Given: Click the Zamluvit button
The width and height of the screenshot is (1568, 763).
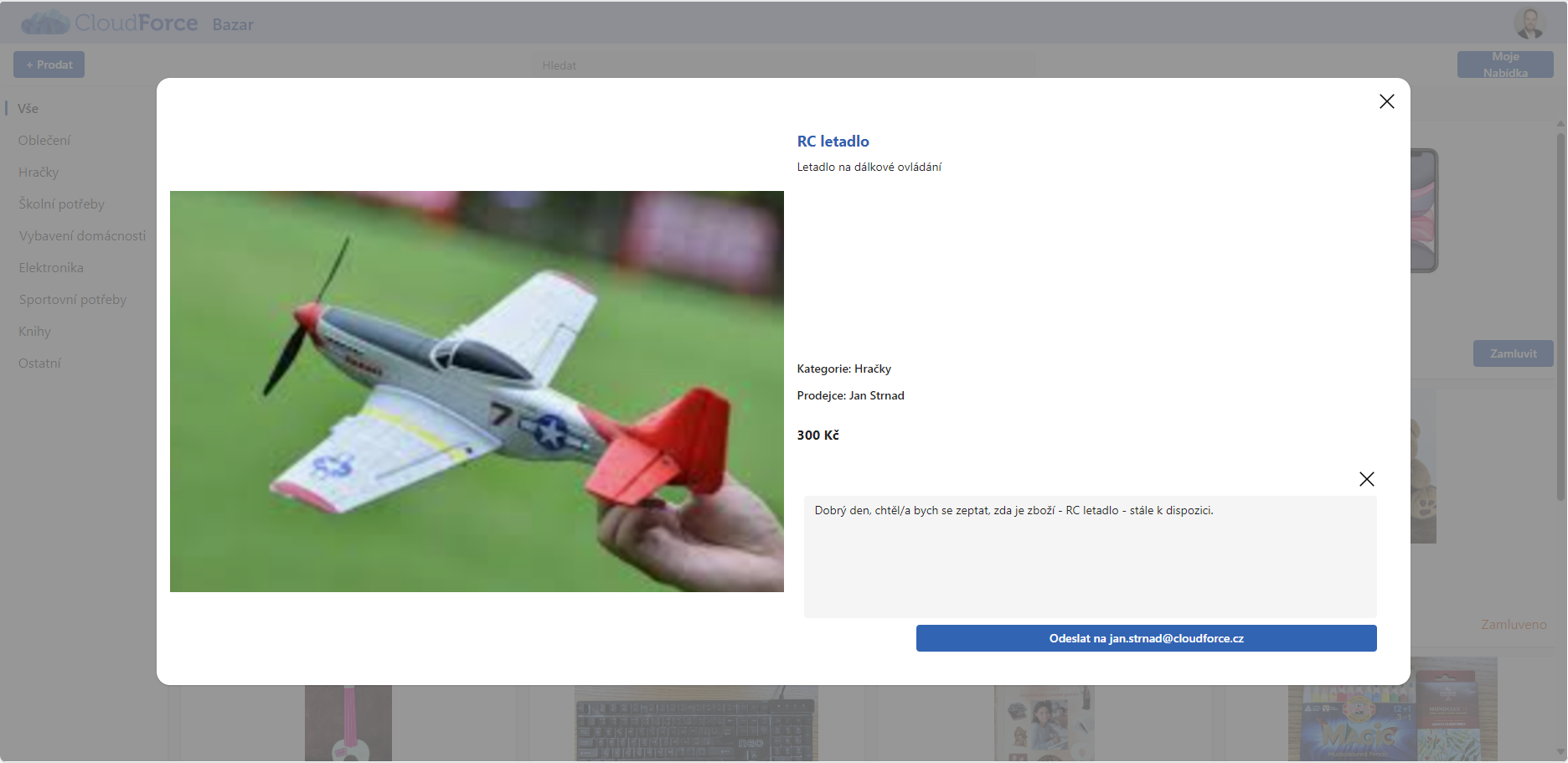Looking at the screenshot, I should [1513, 353].
